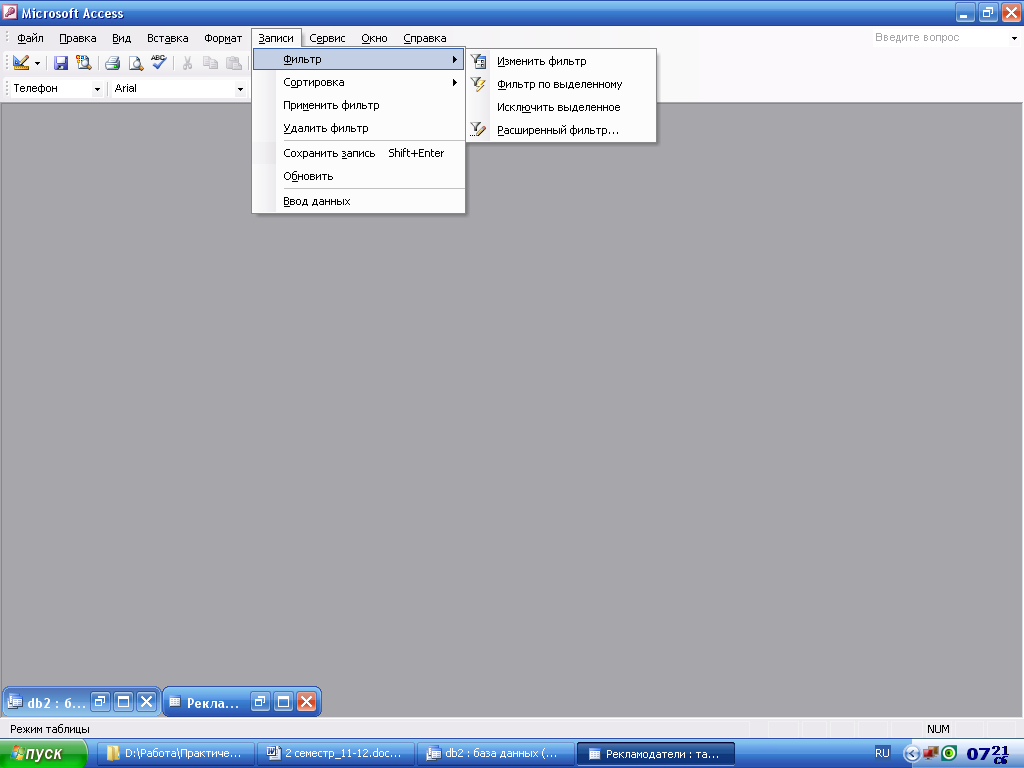Choose Сохранить запись menu entry
This screenshot has height=768, width=1024.
[x=359, y=153]
